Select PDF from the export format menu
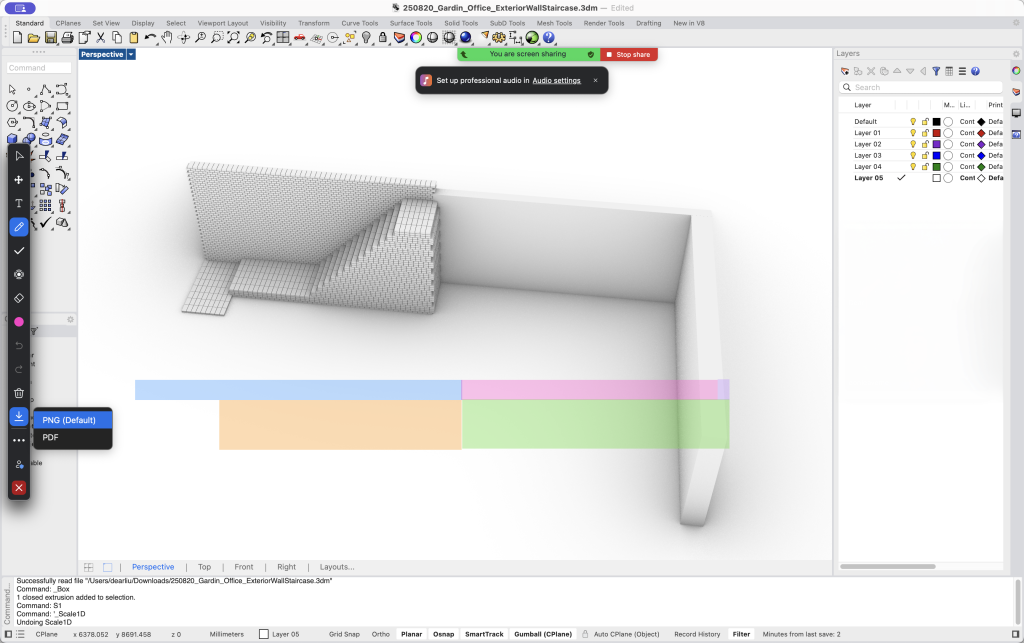This screenshot has height=643, width=1024. pos(50,438)
